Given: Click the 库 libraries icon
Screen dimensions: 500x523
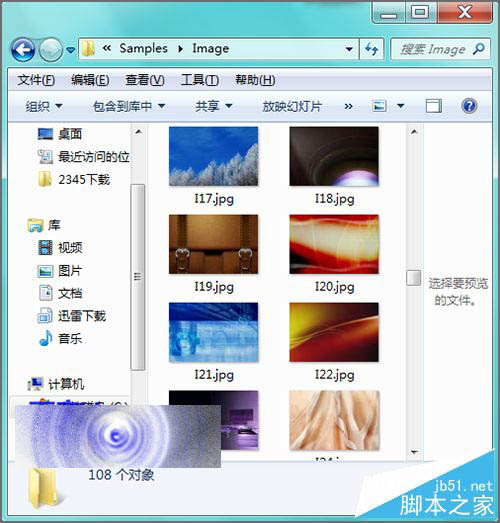Looking at the screenshot, I should pos(35,225).
